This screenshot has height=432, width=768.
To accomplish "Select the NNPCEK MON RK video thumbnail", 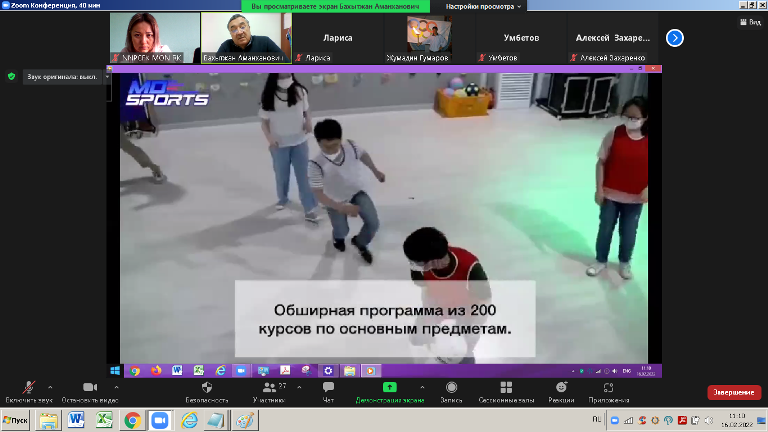I will (155, 38).
